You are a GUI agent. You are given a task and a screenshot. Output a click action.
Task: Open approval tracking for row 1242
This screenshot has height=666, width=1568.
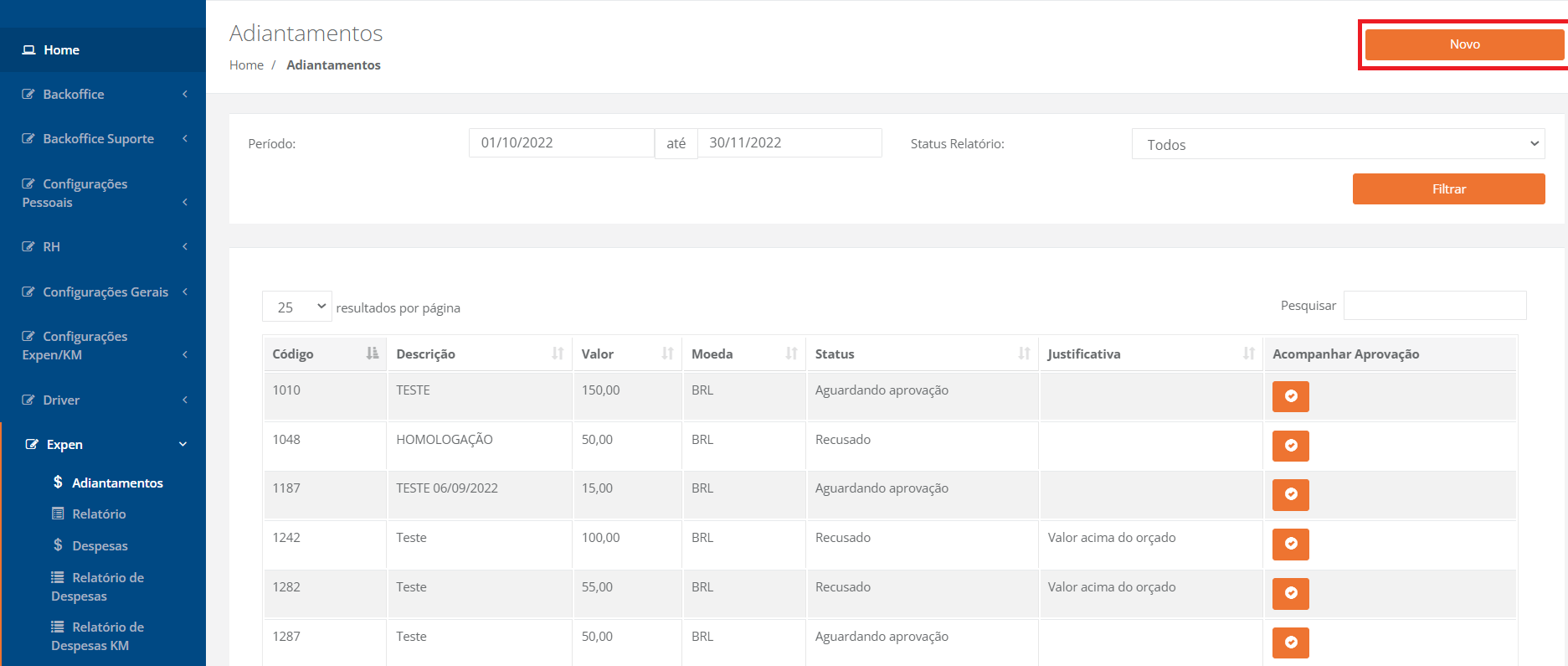coord(1291,544)
